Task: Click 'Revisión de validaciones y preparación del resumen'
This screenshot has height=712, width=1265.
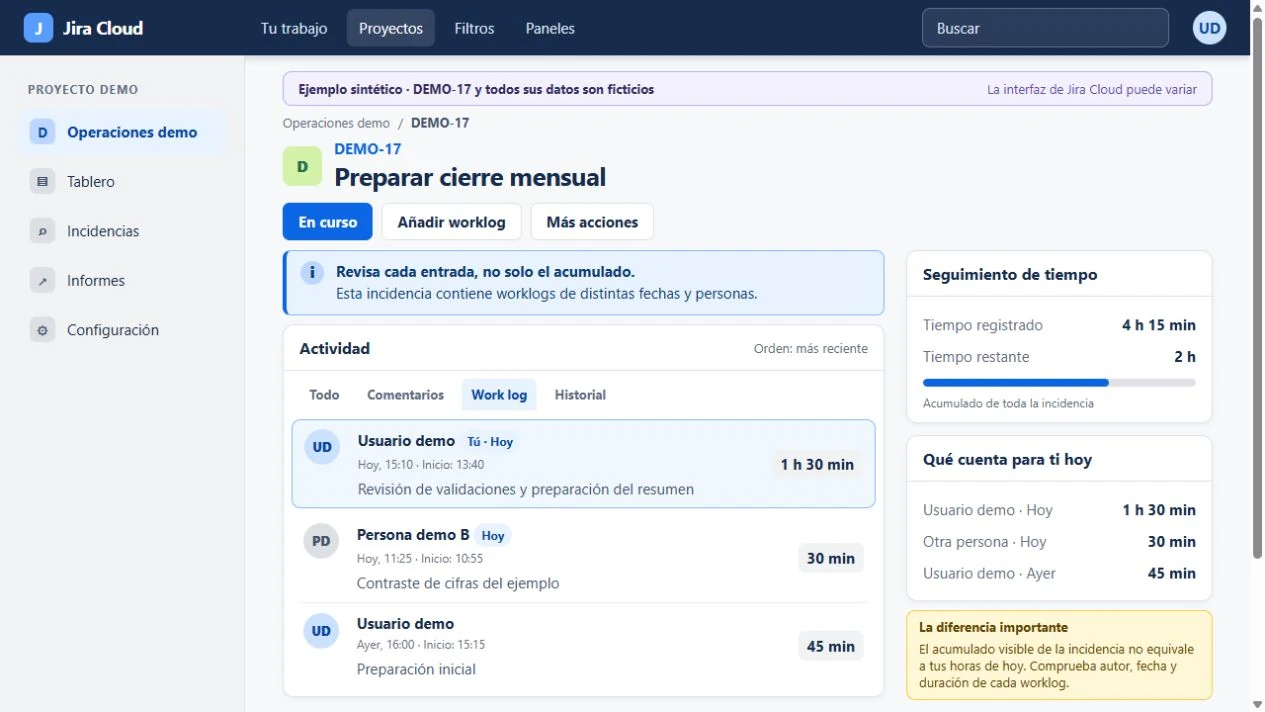Action: (x=526, y=489)
